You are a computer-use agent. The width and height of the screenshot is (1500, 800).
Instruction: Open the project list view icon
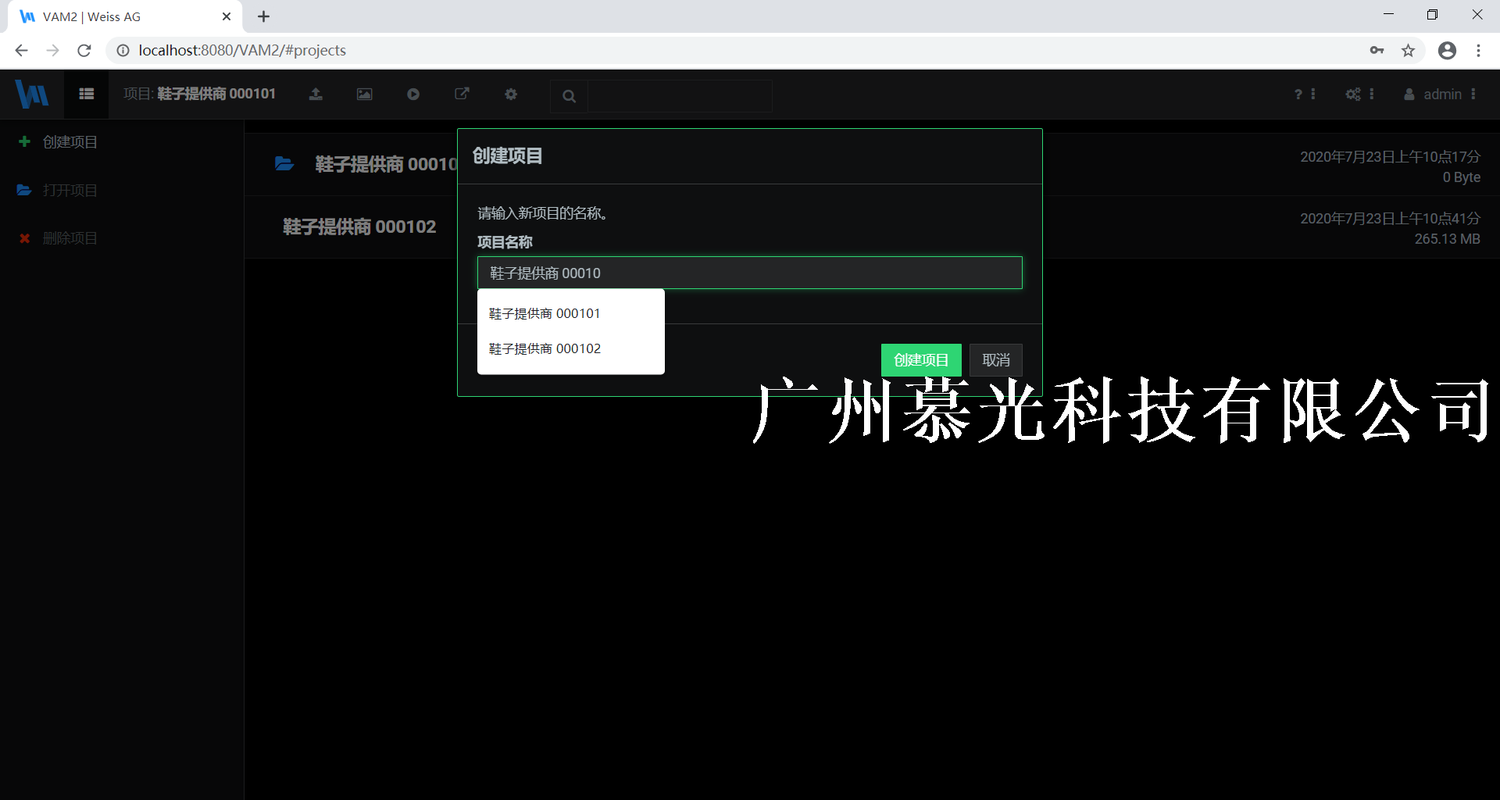(87, 94)
